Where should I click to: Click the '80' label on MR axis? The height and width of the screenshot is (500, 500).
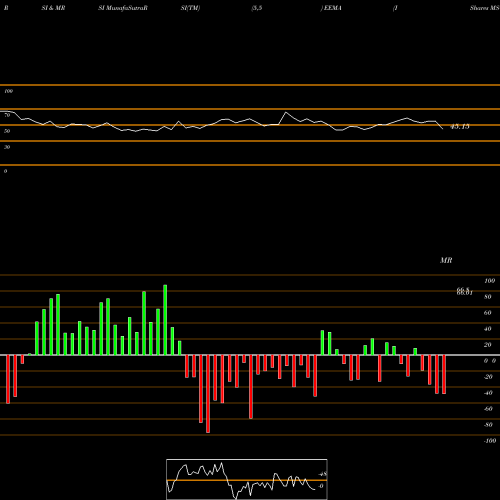pos(488,297)
